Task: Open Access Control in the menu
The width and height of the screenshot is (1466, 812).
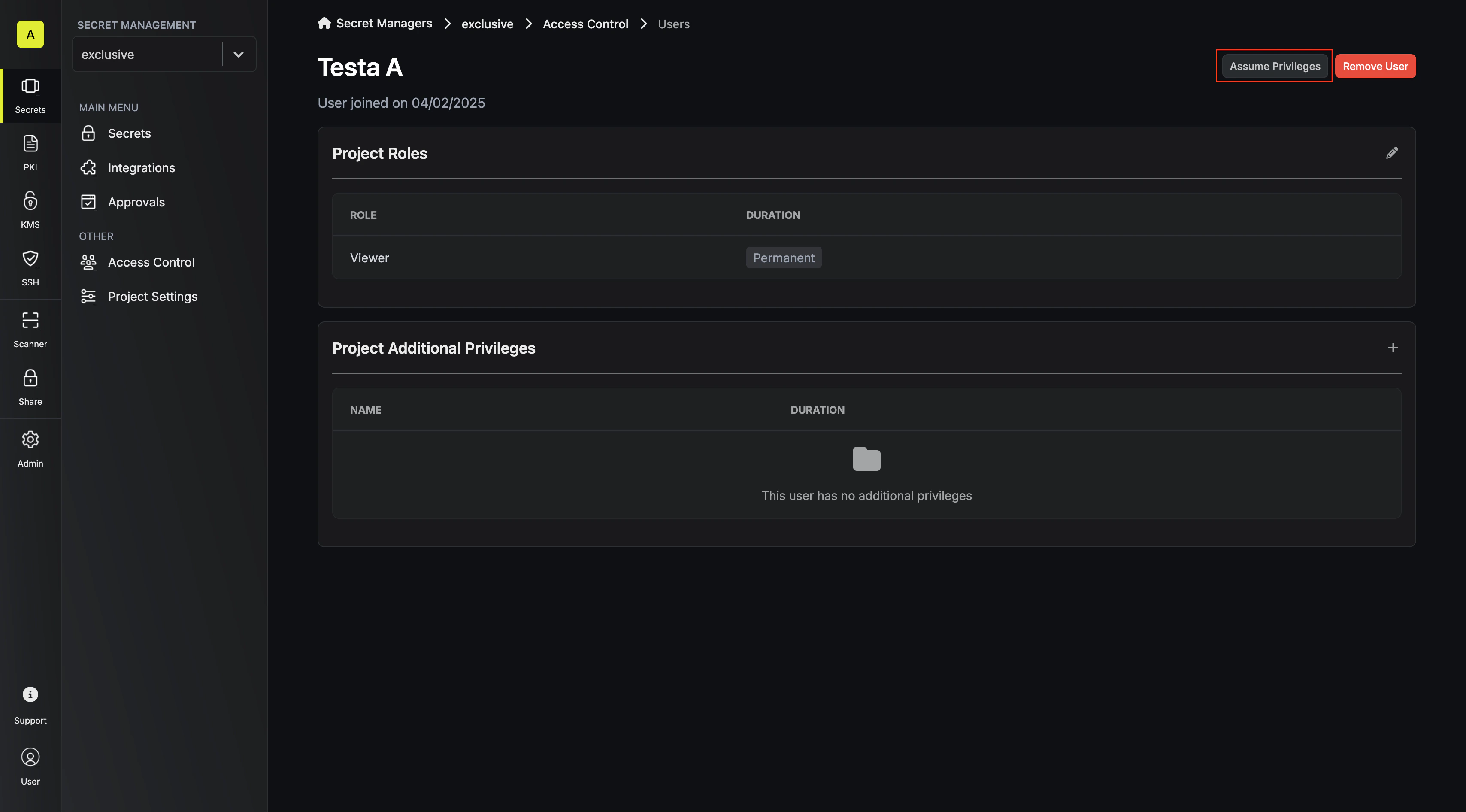Action: coord(151,262)
